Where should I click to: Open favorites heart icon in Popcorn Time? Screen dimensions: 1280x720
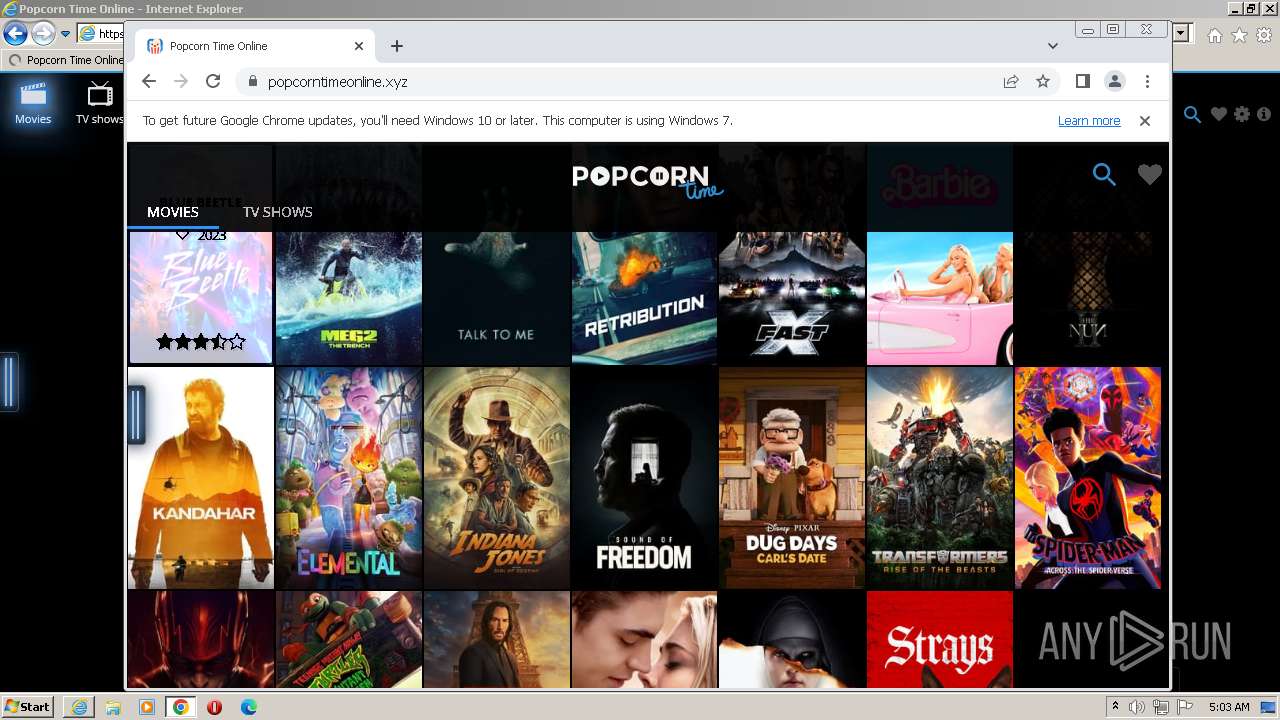pos(1150,175)
